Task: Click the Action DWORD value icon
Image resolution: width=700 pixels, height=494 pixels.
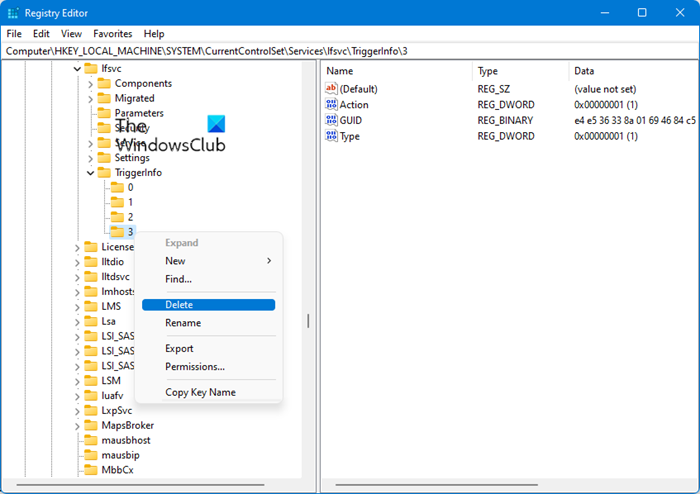Action: click(x=331, y=104)
